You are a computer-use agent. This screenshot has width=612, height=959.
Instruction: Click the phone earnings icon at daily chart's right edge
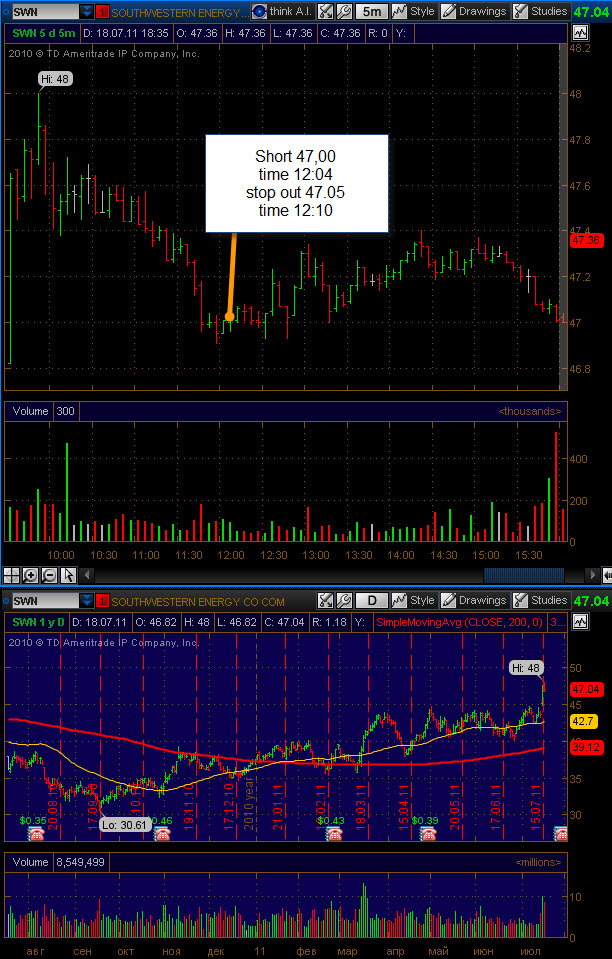coord(560,833)
